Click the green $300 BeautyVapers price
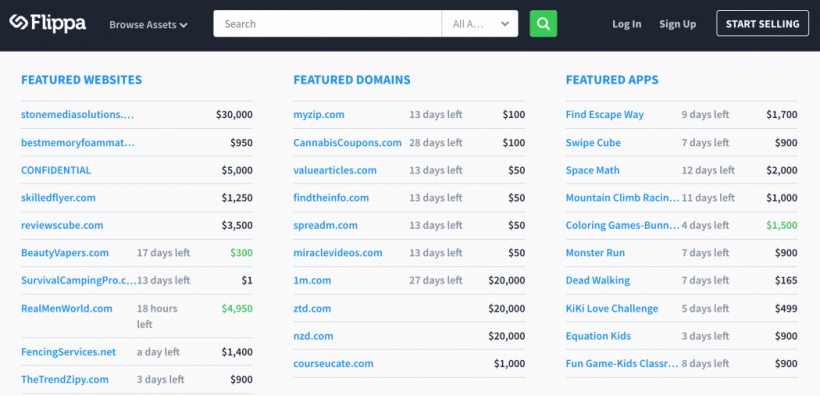 (241, 253)
